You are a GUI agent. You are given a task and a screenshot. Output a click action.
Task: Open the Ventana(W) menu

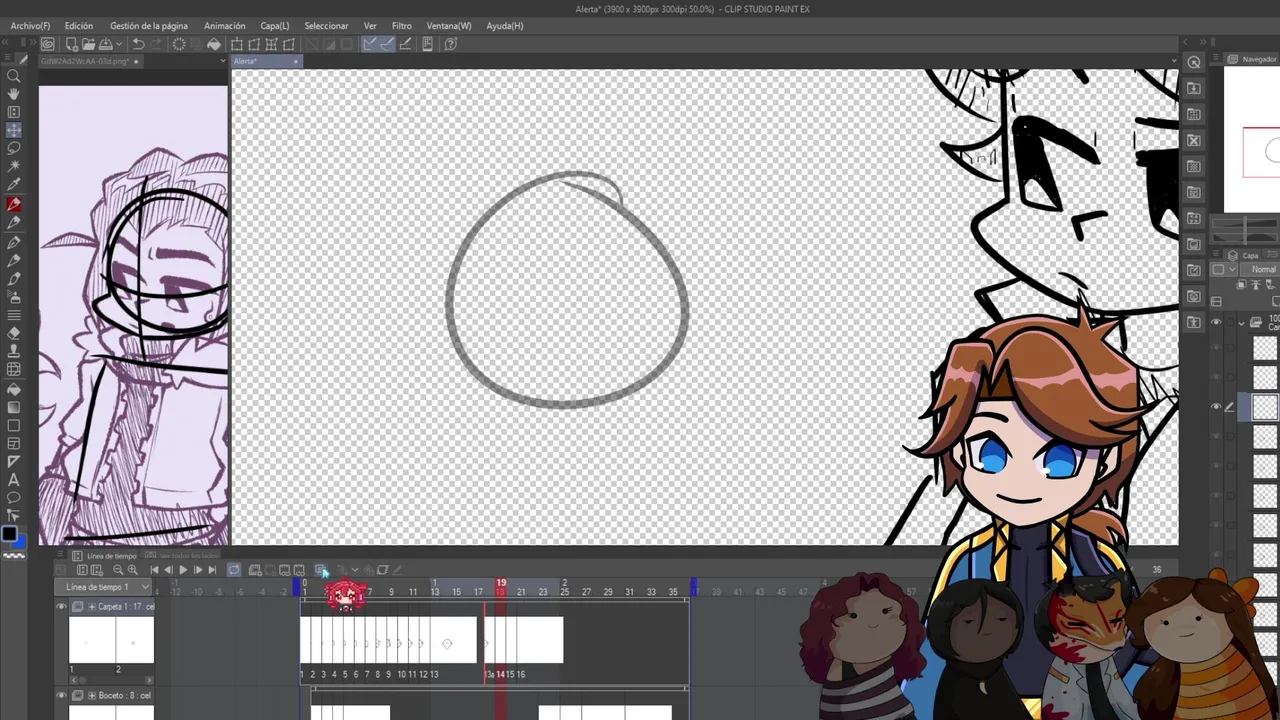point(448,26)
